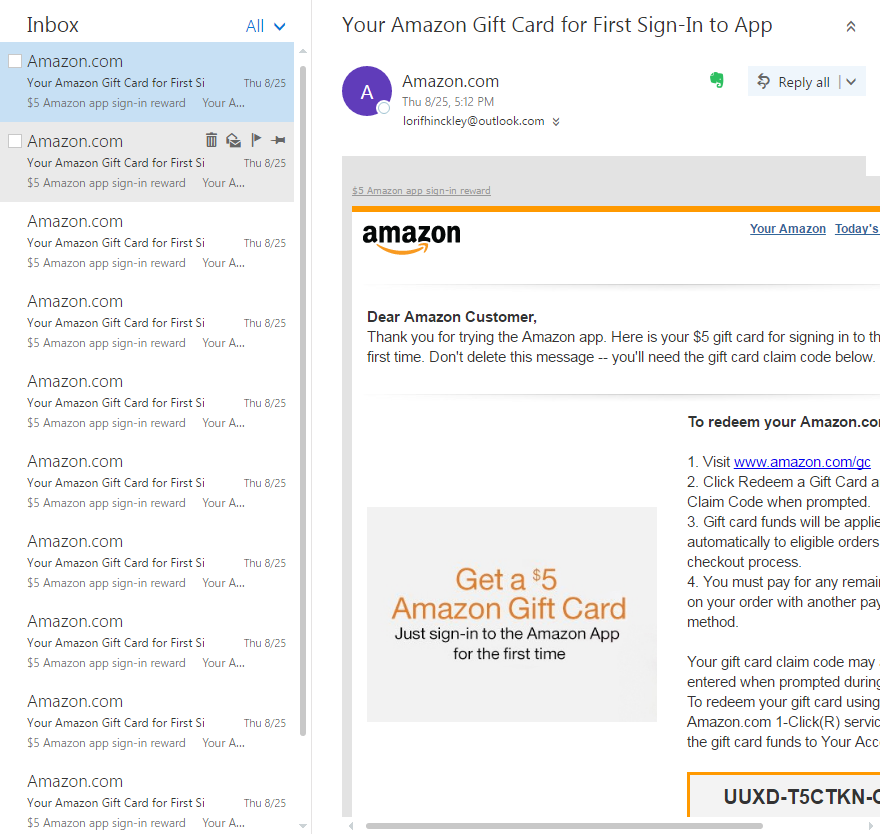Pin the hovered Amazon.com email
Viewport: 884px width, 834px height.
coord(278,141)
